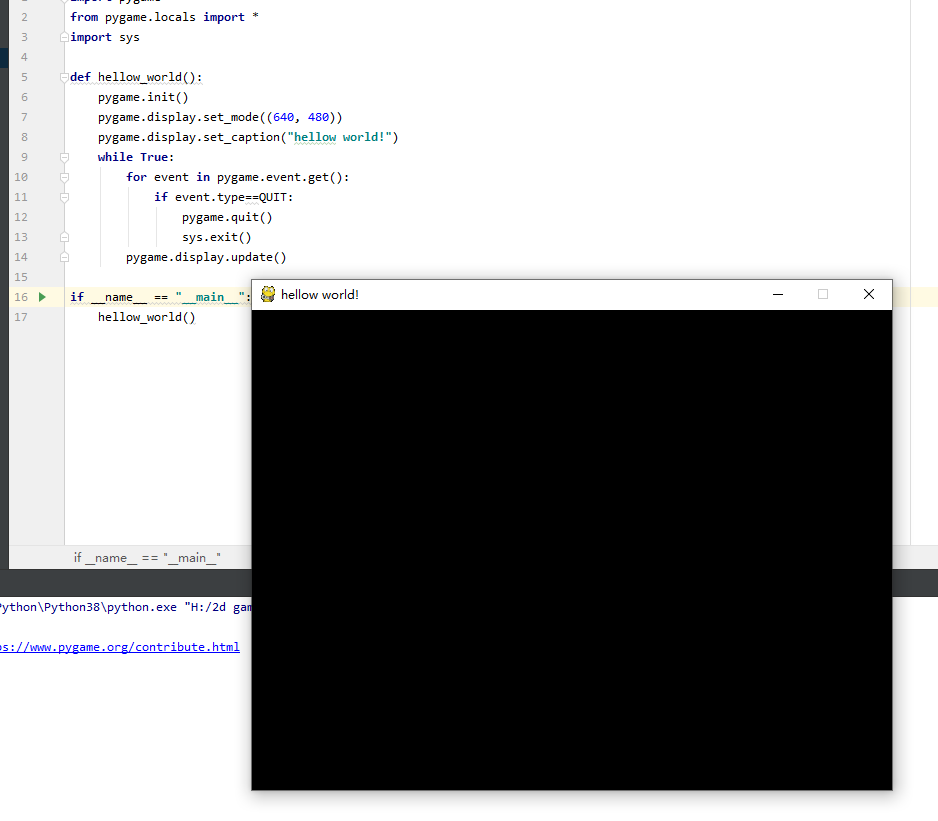The image size is (938, 821).
Task: Collapse the def hellow_world function fold
Action: coord(64,77)
